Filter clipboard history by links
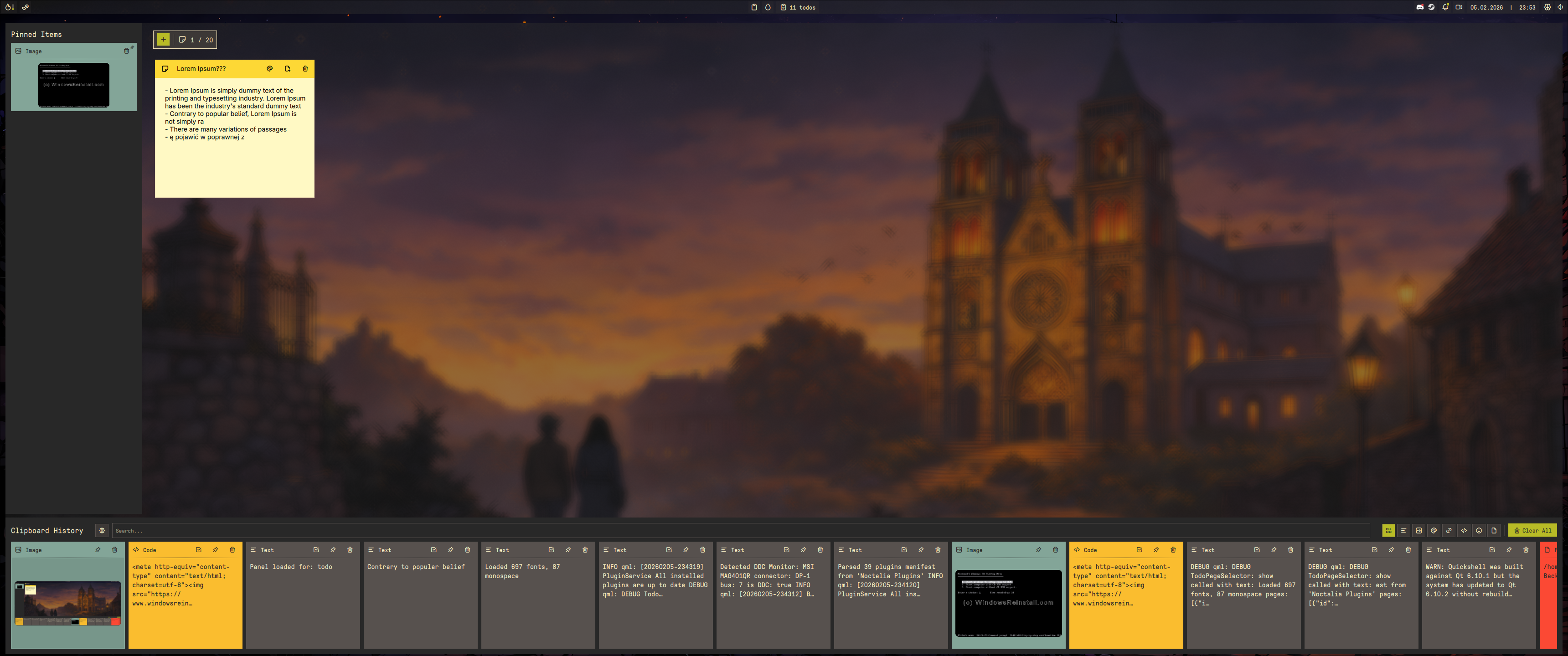1568x656 pixels. (1449, 531)
